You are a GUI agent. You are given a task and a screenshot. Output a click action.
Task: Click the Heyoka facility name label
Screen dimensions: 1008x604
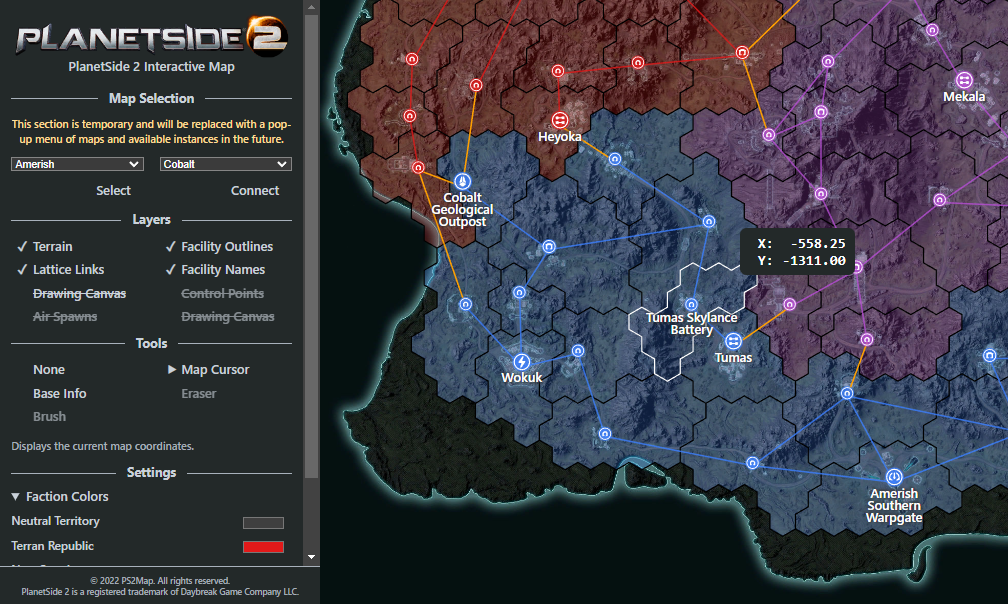tap(559, 137)
